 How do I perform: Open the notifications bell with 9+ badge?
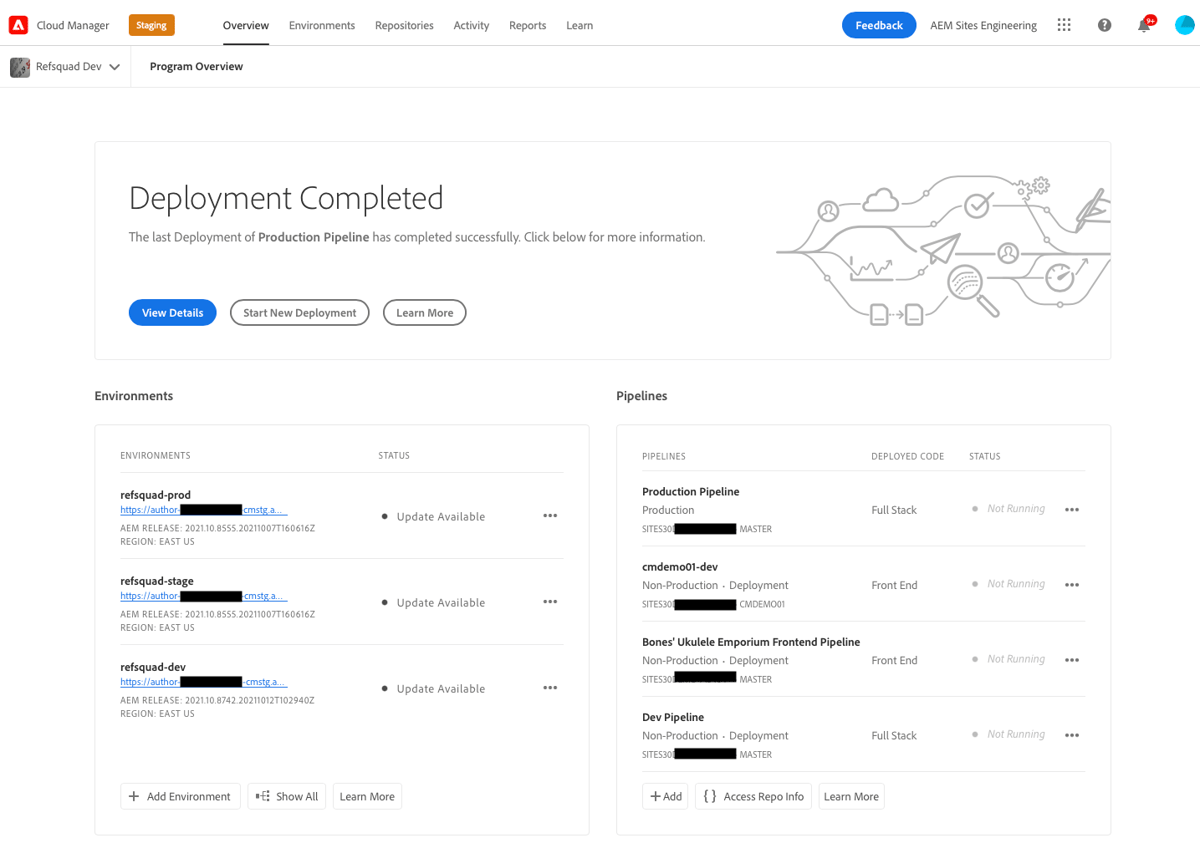(1143, 25)
